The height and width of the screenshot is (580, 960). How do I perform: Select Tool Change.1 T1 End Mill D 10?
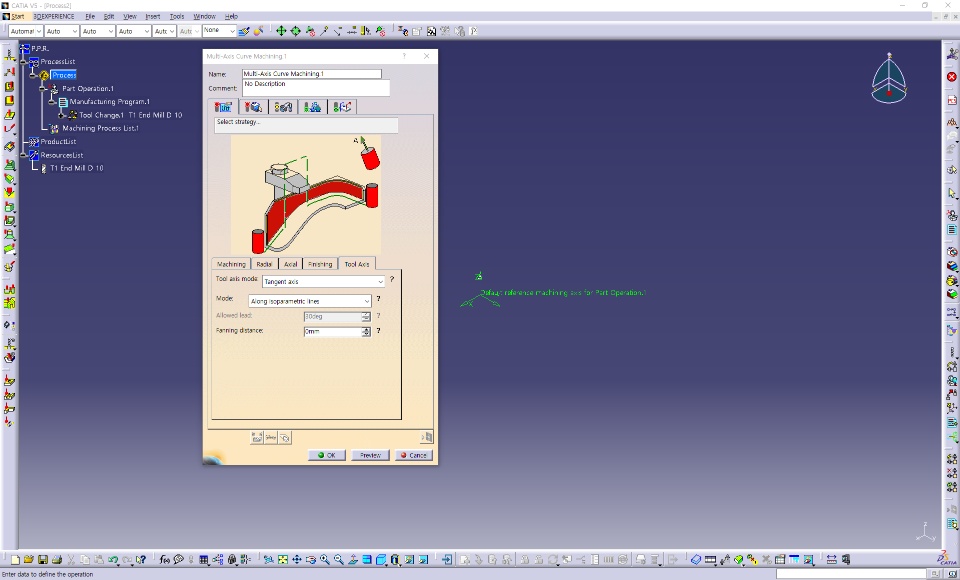130,115
